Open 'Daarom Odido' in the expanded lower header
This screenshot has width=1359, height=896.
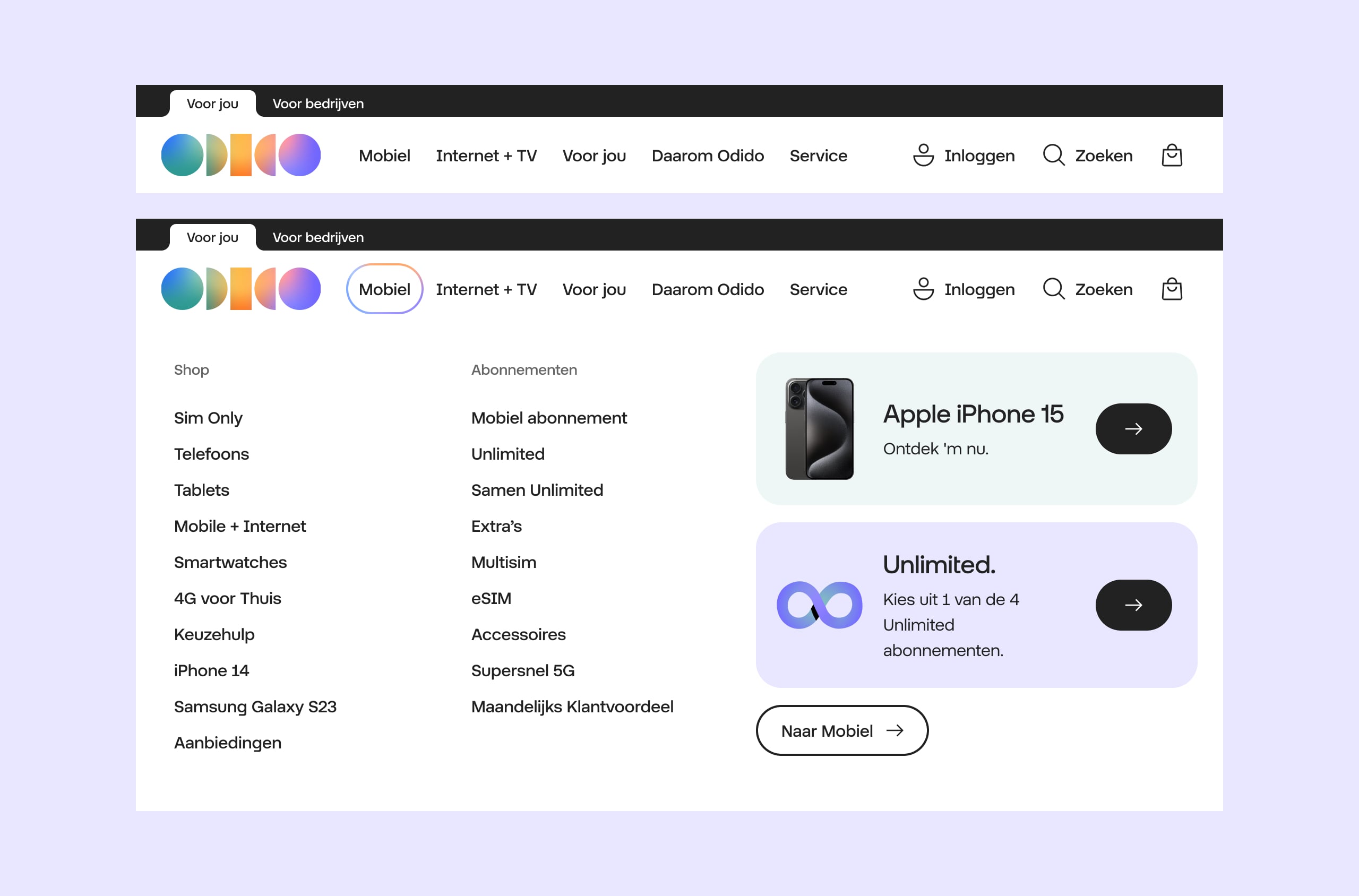[x=708, y=289]
